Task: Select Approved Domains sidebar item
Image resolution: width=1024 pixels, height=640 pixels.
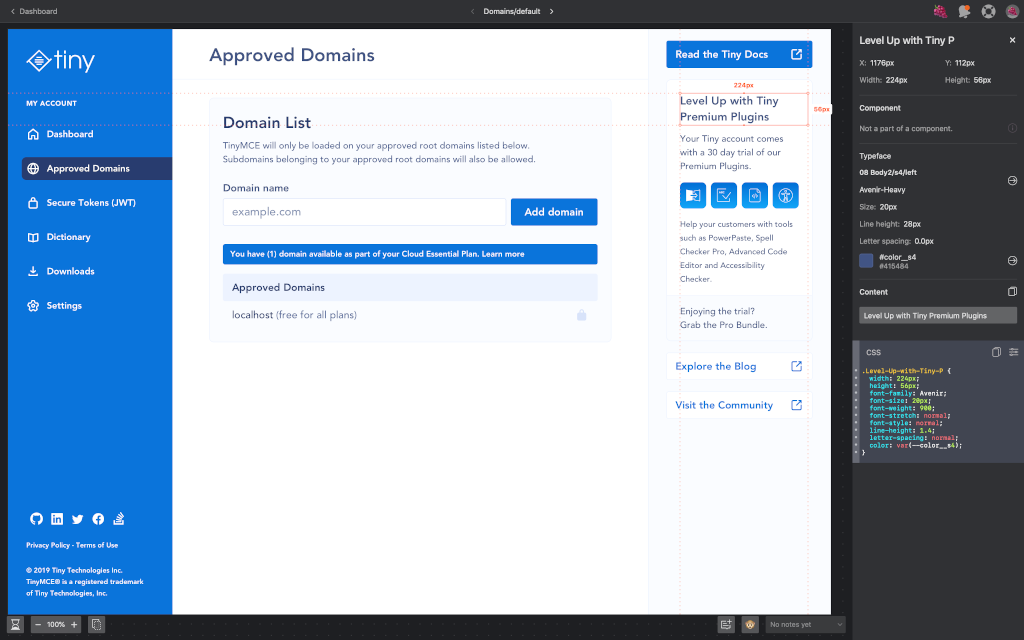Action: tap(97, 168)
